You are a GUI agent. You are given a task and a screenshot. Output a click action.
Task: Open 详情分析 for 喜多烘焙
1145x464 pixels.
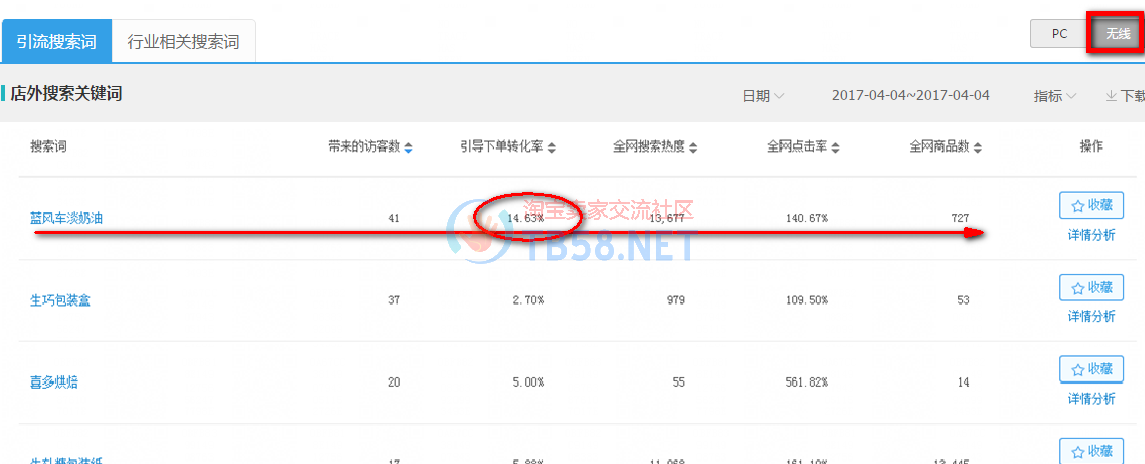pyautogui.click(x=1092, y=399)
